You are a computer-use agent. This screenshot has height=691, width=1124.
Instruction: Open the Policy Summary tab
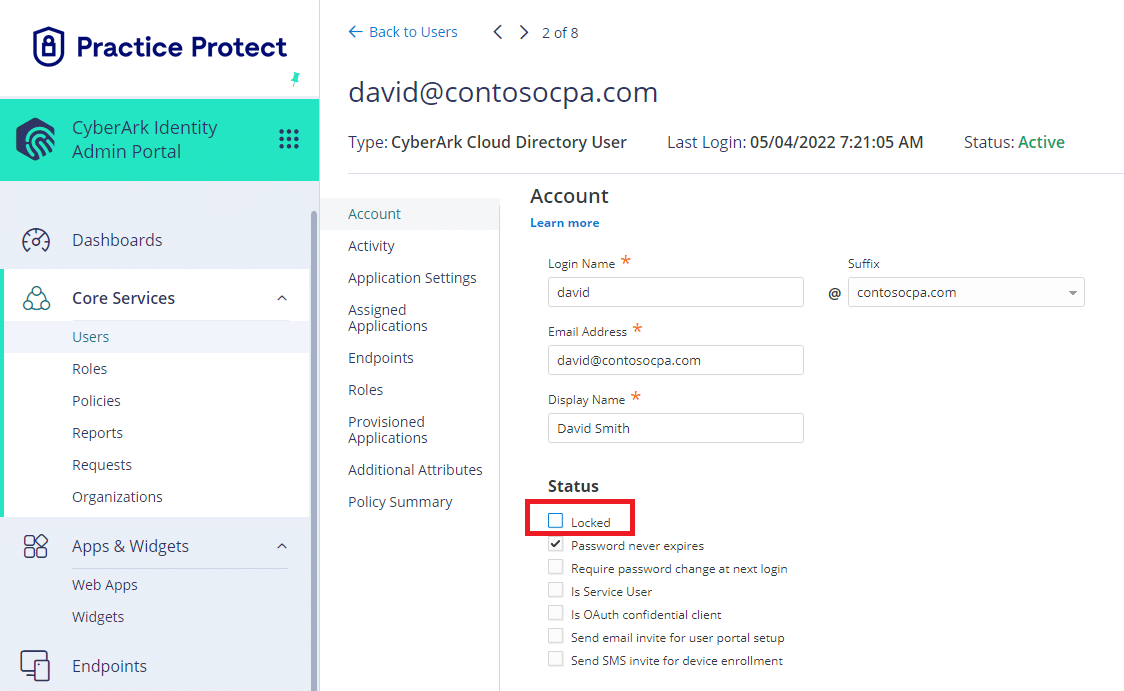click(x=400, y=502)
